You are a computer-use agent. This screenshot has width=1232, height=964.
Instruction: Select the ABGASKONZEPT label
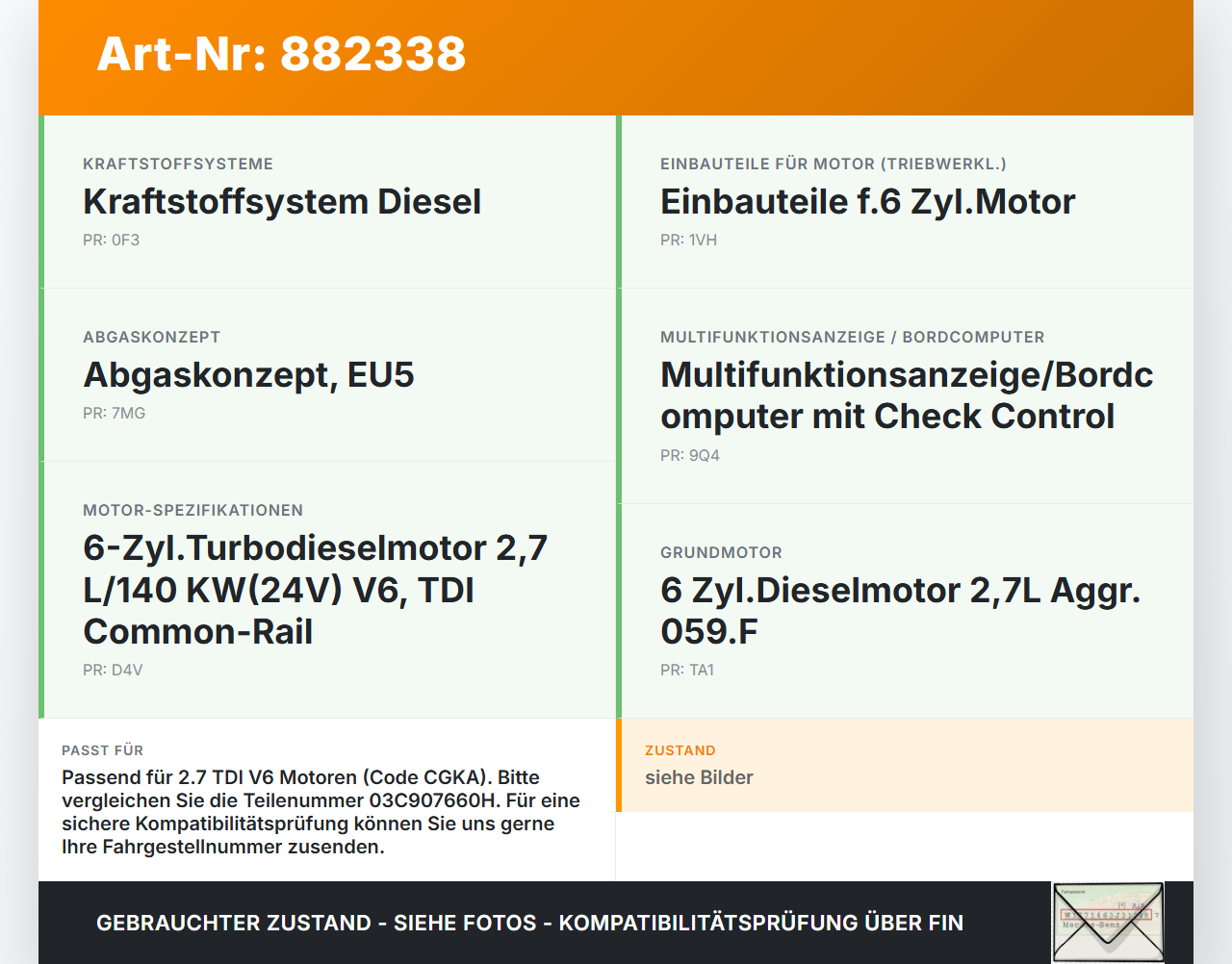tap(152, 337)
